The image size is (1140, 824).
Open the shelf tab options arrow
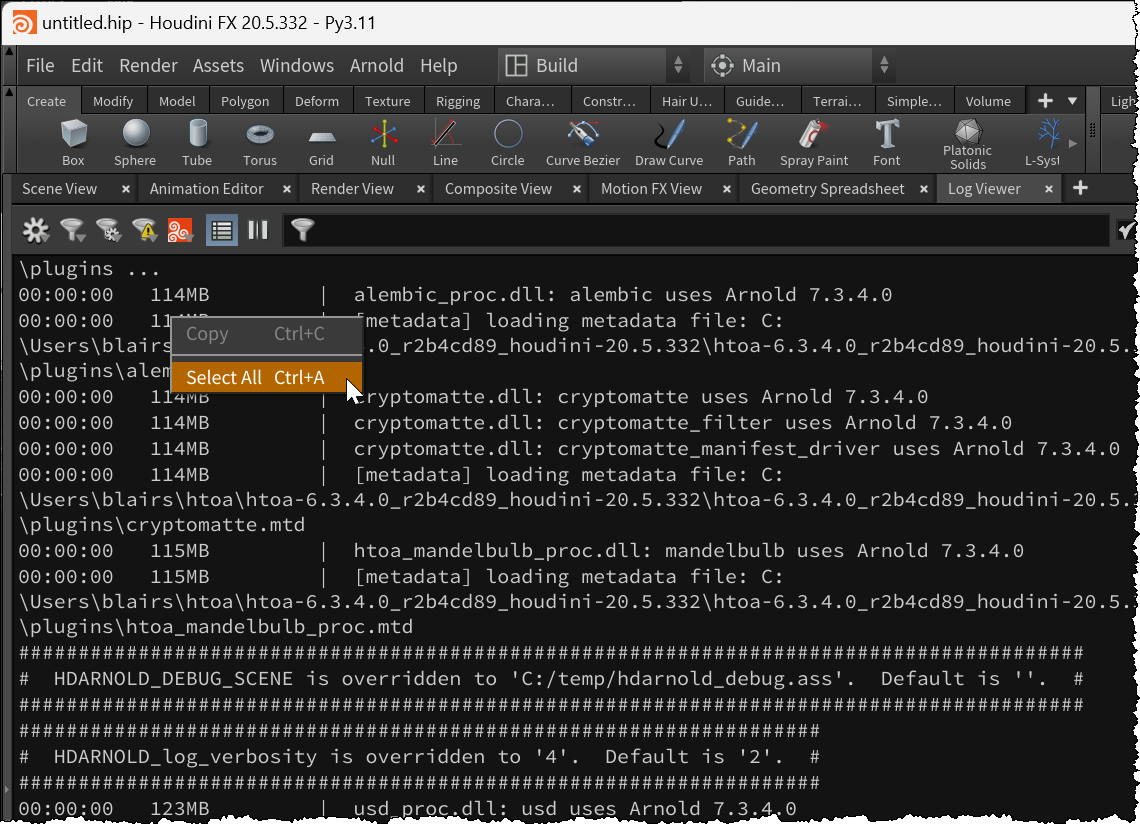(x=1072, y=101)
